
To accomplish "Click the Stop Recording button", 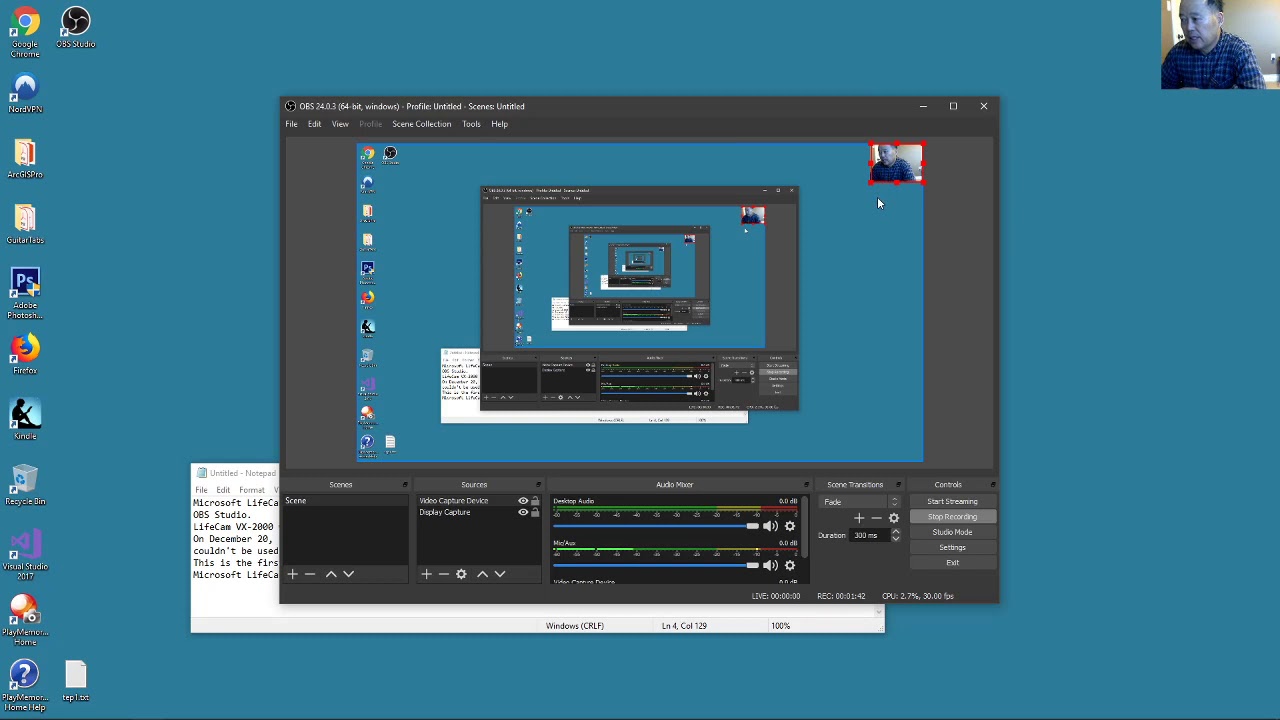I will coord(952,517).
